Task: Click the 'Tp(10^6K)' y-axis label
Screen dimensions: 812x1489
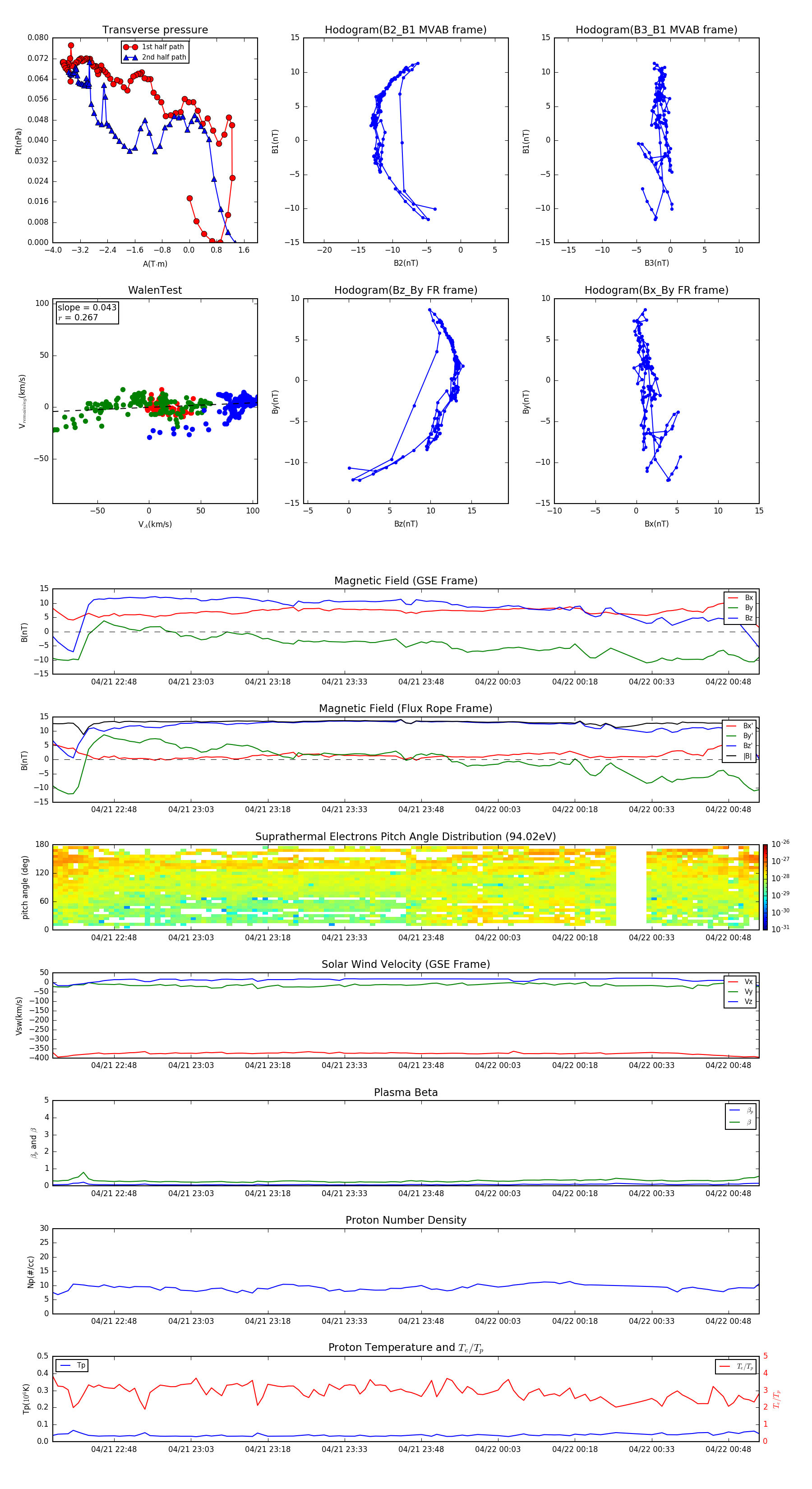Action: [x=26, y=1399]
